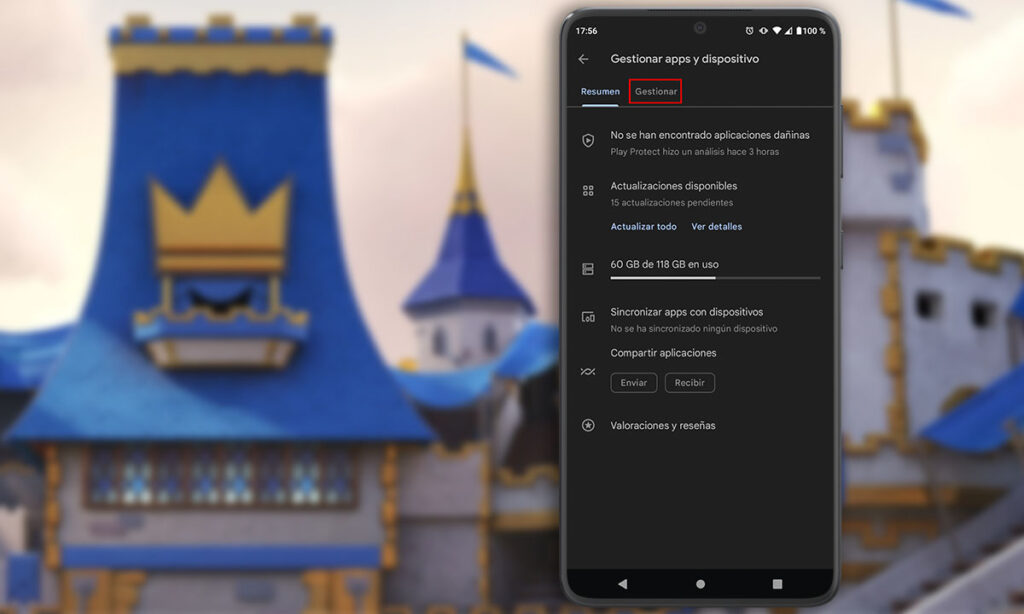This screenshot has height=614, width=1024.
Task: Tap the storage usage icon
Action: 588,269
